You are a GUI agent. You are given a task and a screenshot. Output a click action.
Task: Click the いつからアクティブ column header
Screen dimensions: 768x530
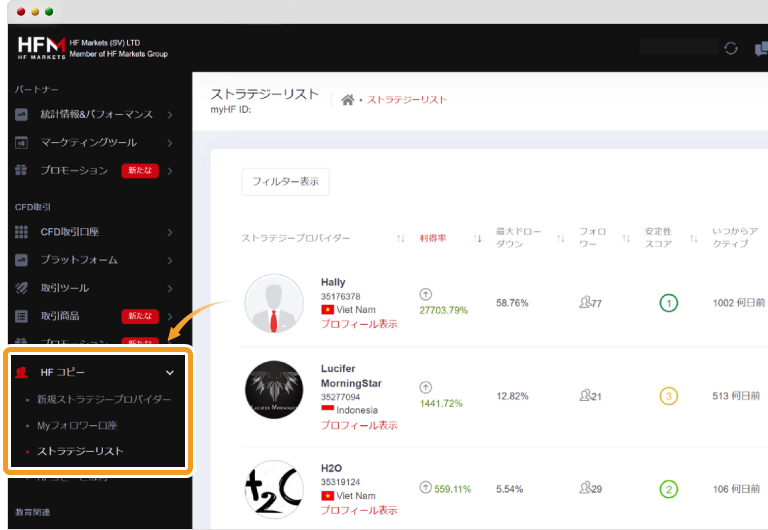(x=735, y=238)
